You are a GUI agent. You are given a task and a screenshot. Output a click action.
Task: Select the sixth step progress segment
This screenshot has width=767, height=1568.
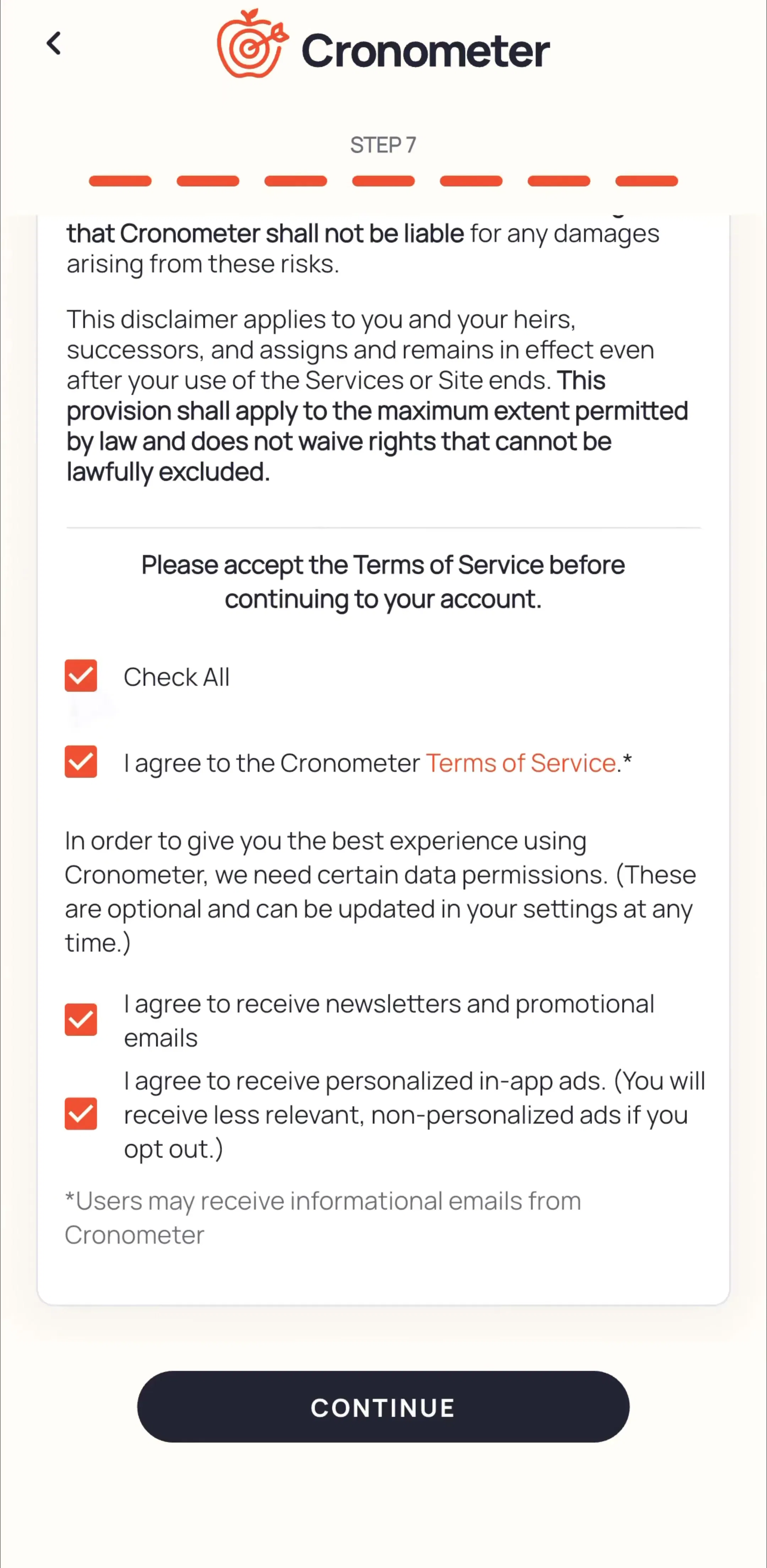559,181
